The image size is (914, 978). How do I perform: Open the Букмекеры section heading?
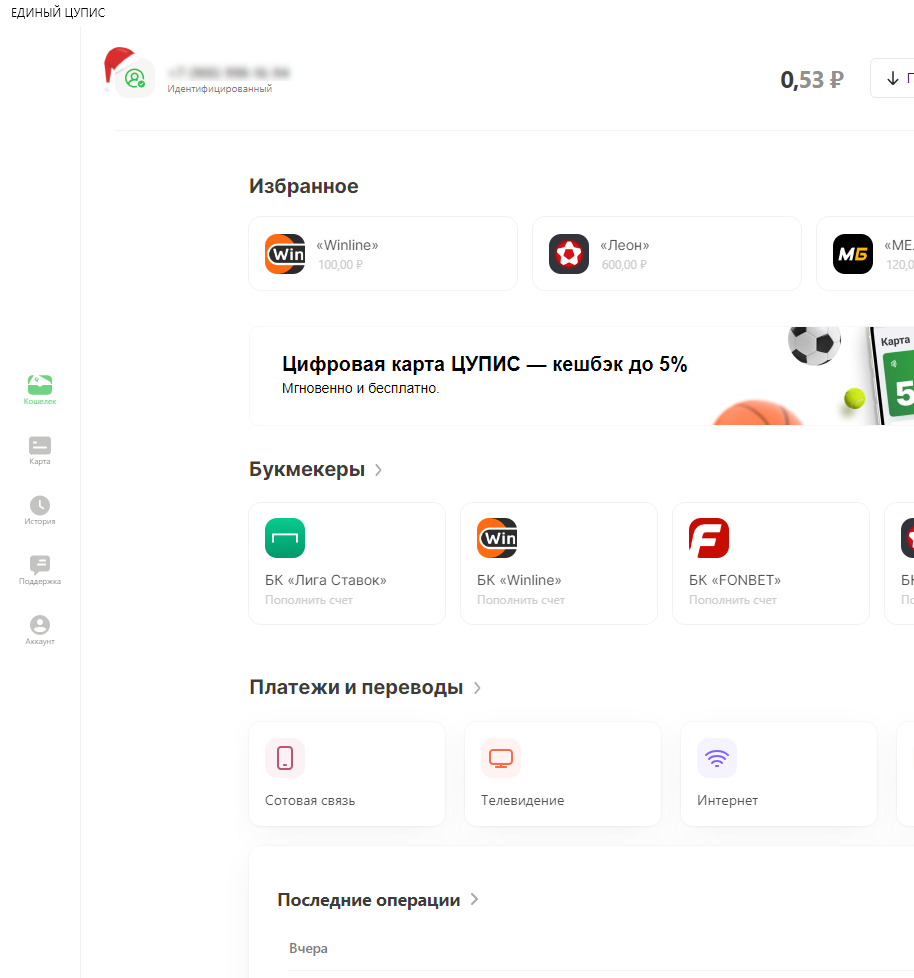tap(307, 469)
